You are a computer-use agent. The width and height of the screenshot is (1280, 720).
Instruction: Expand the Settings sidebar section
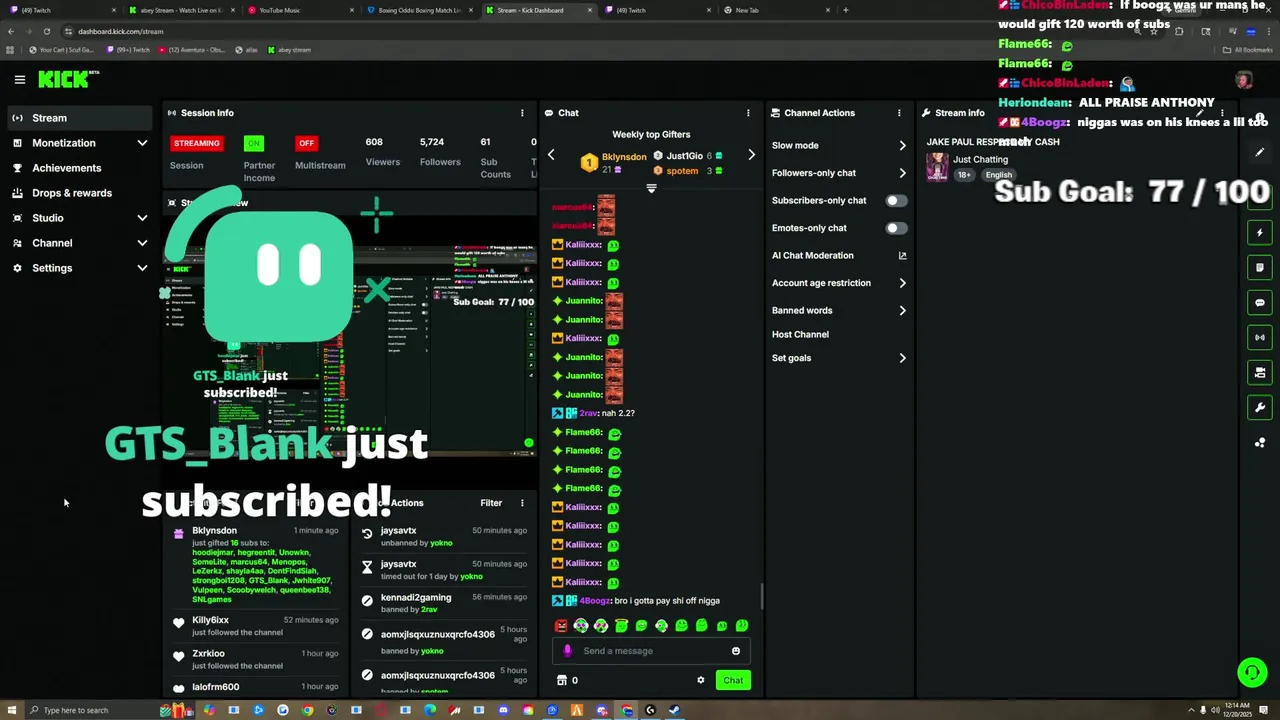[142, 268]
